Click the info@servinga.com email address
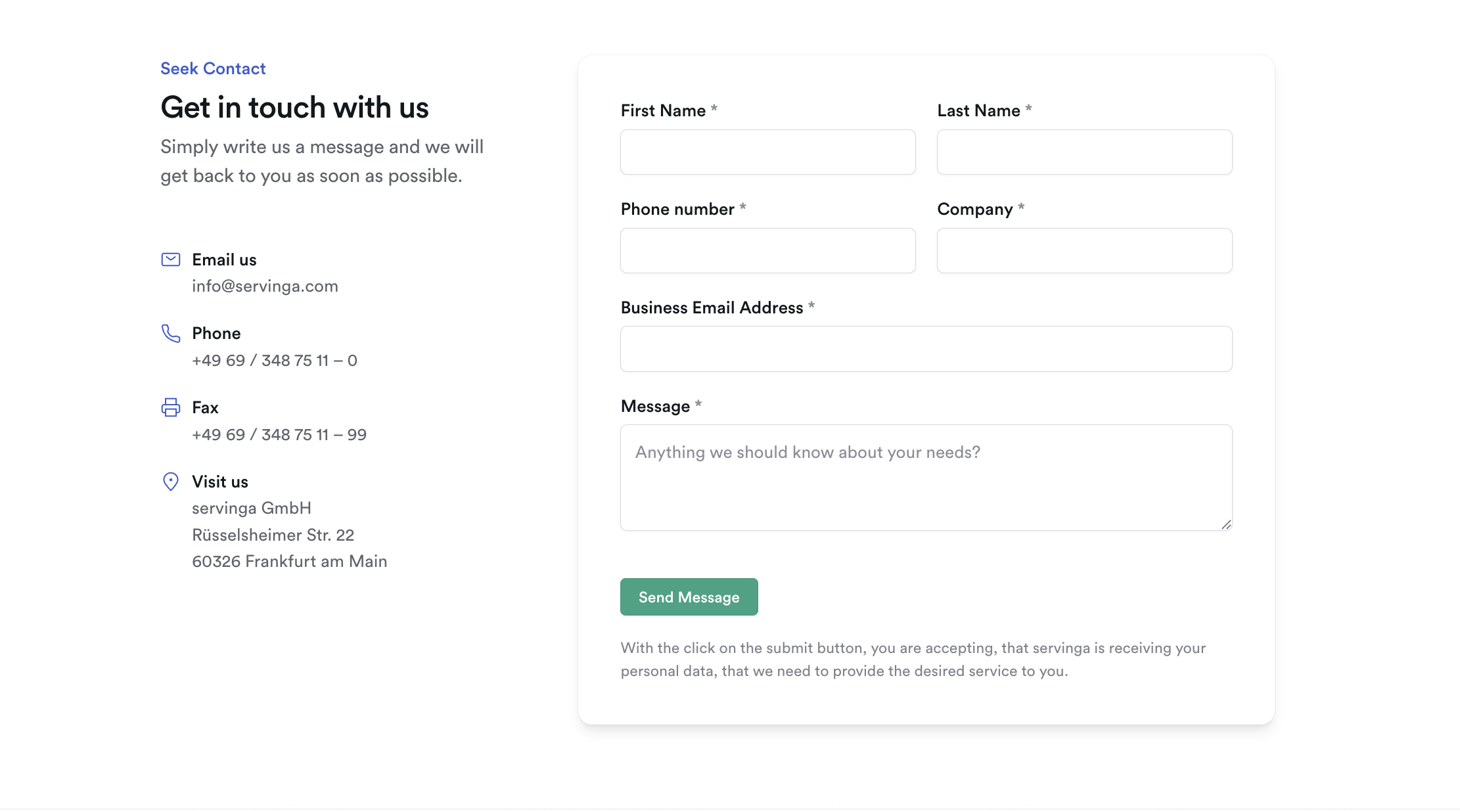 [x=265, y=286]
